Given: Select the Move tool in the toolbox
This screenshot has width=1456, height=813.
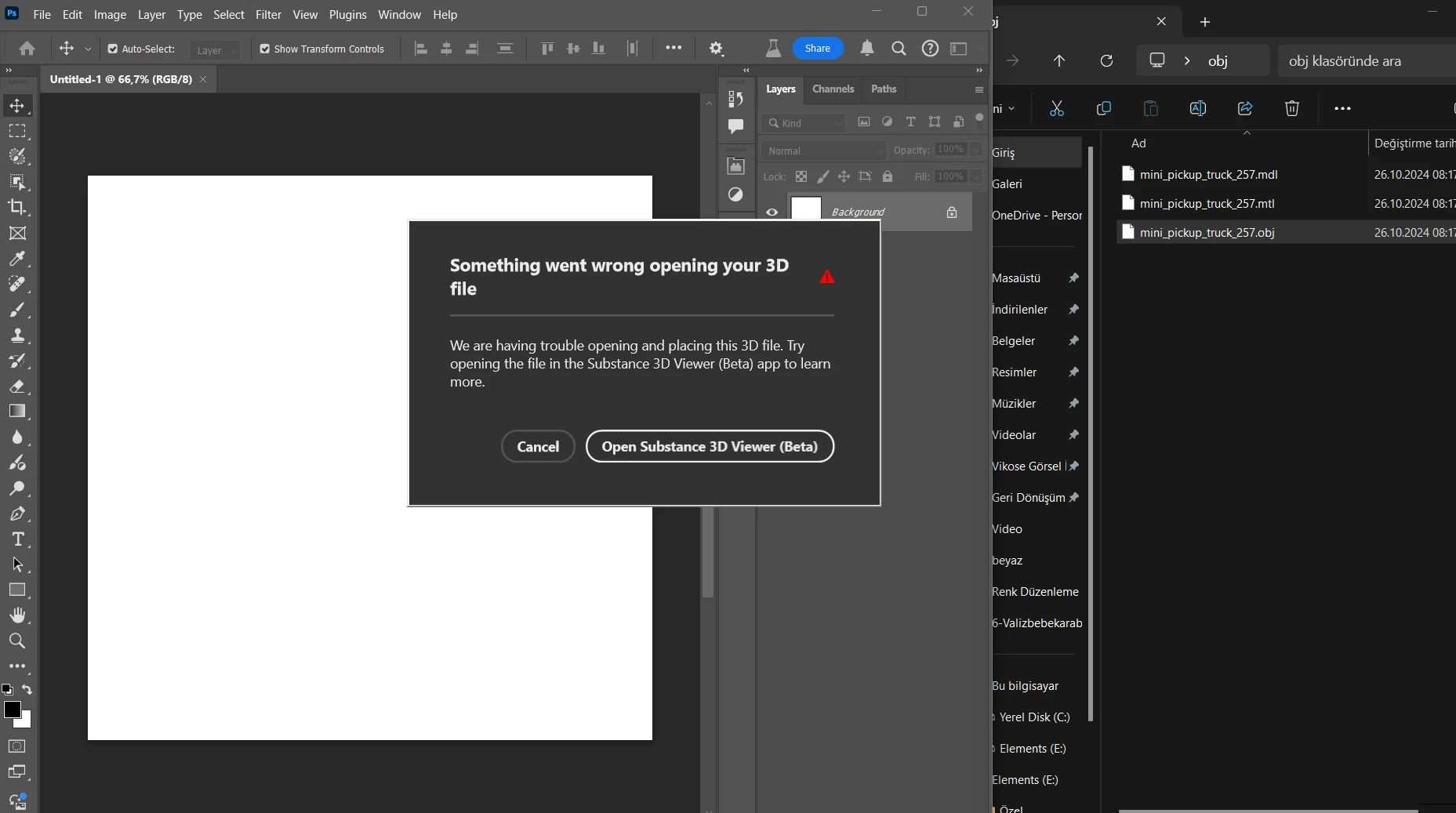Looking at the screenshot, I should pyautogui.click(x=17, y=106).
